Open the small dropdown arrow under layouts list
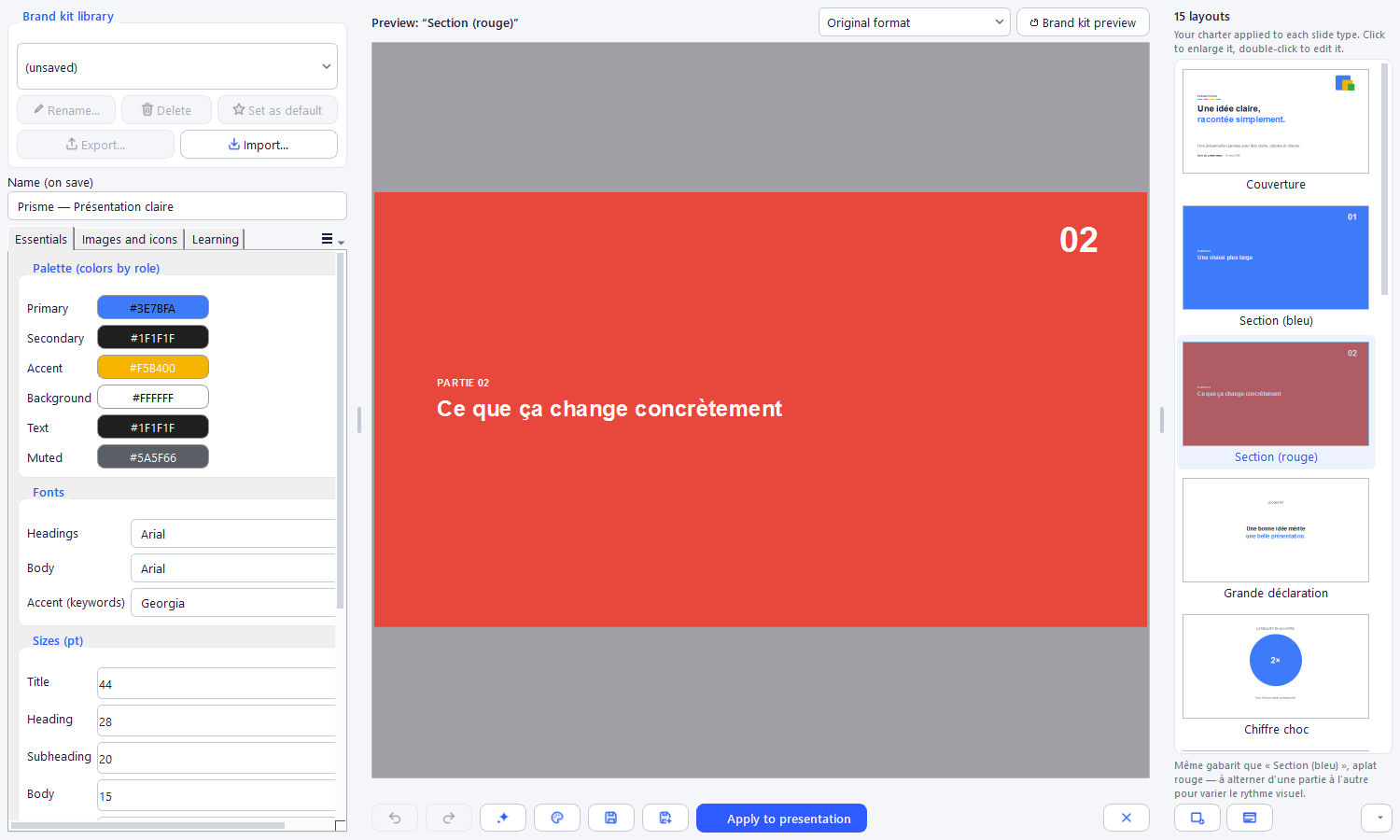The width and height of the screenshot is (1400, 840). 1377,818
